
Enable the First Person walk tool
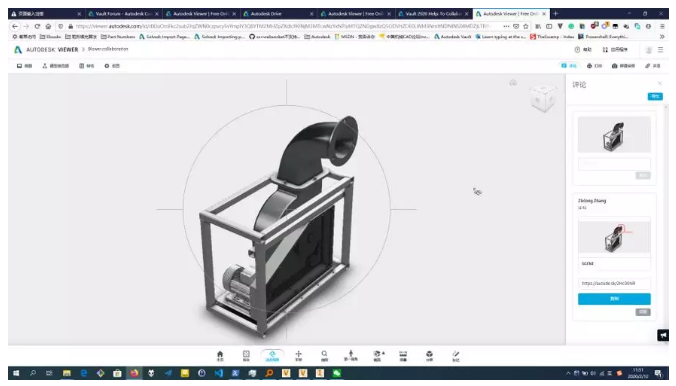351,356
